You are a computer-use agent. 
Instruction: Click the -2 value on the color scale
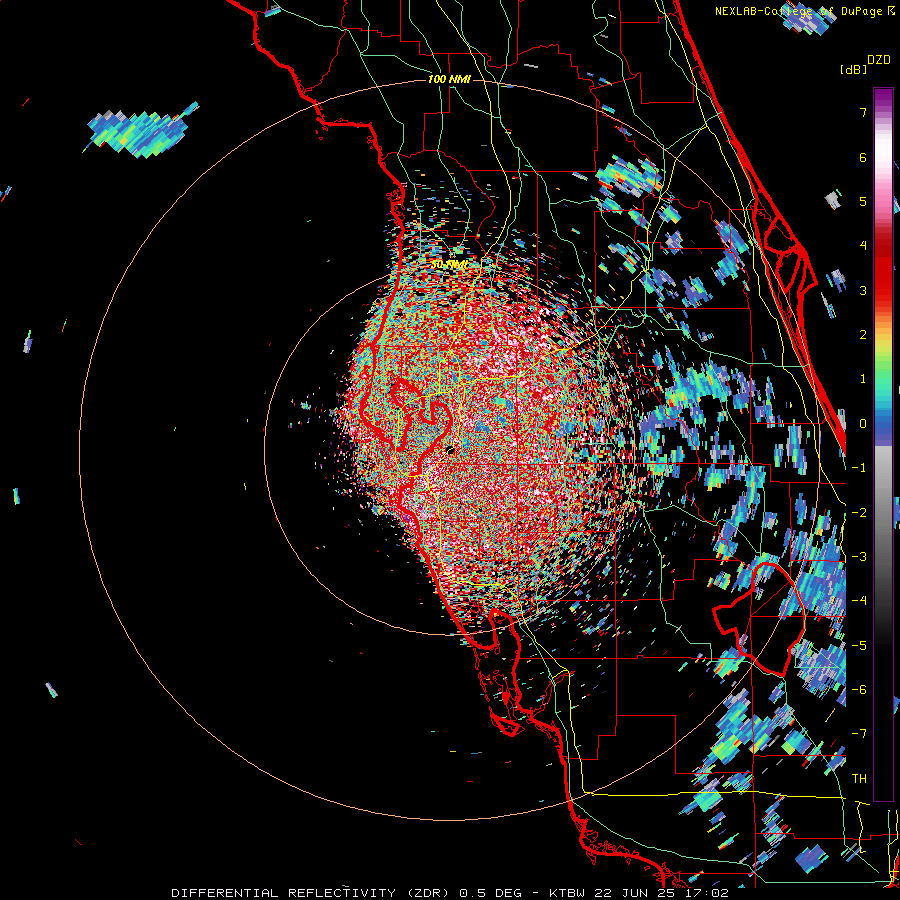[859, 513]
